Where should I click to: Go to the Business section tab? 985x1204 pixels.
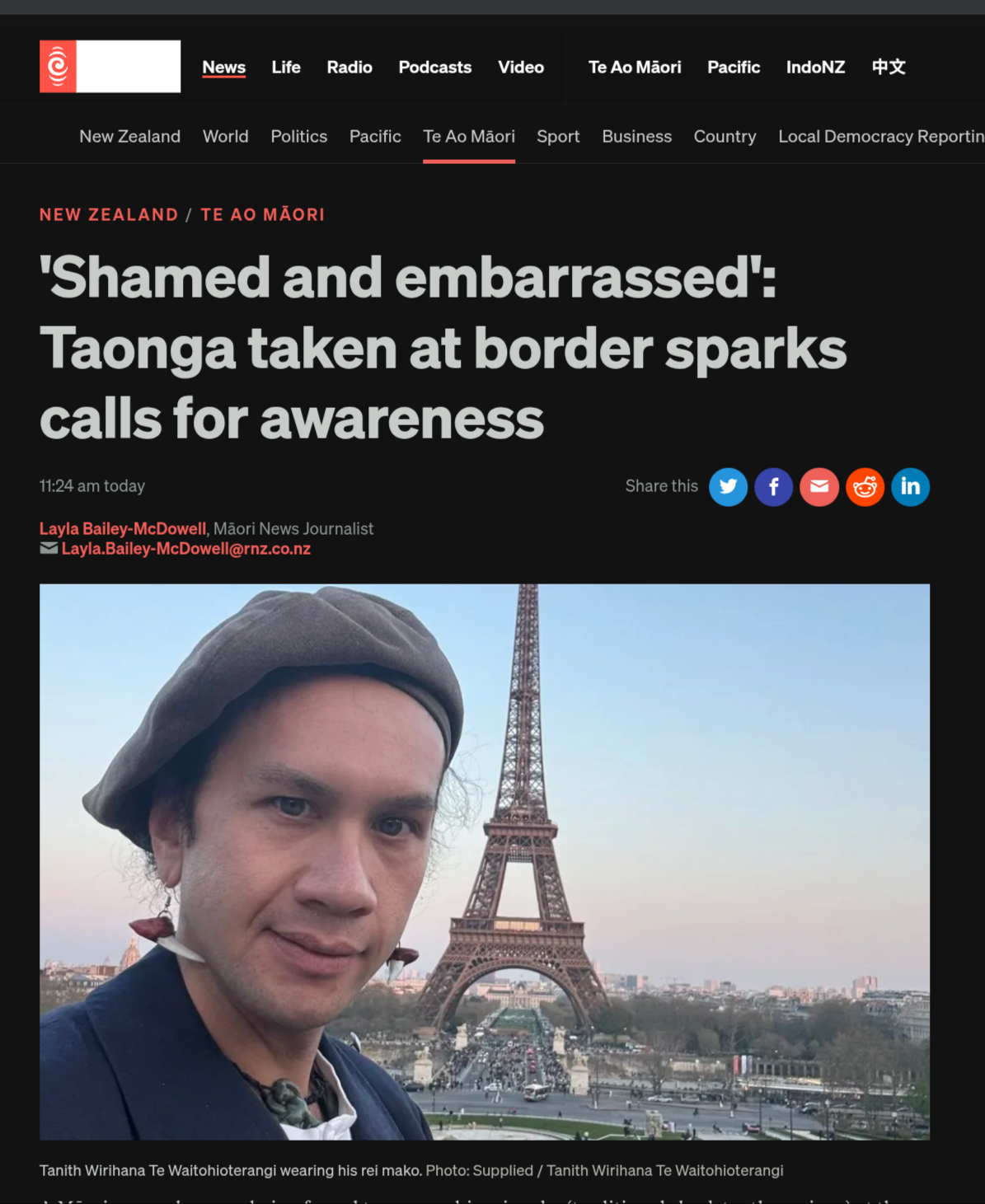(636, 137)
